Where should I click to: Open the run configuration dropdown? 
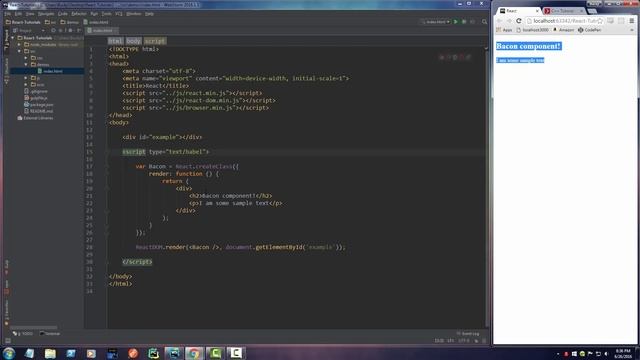click(436, 22)
